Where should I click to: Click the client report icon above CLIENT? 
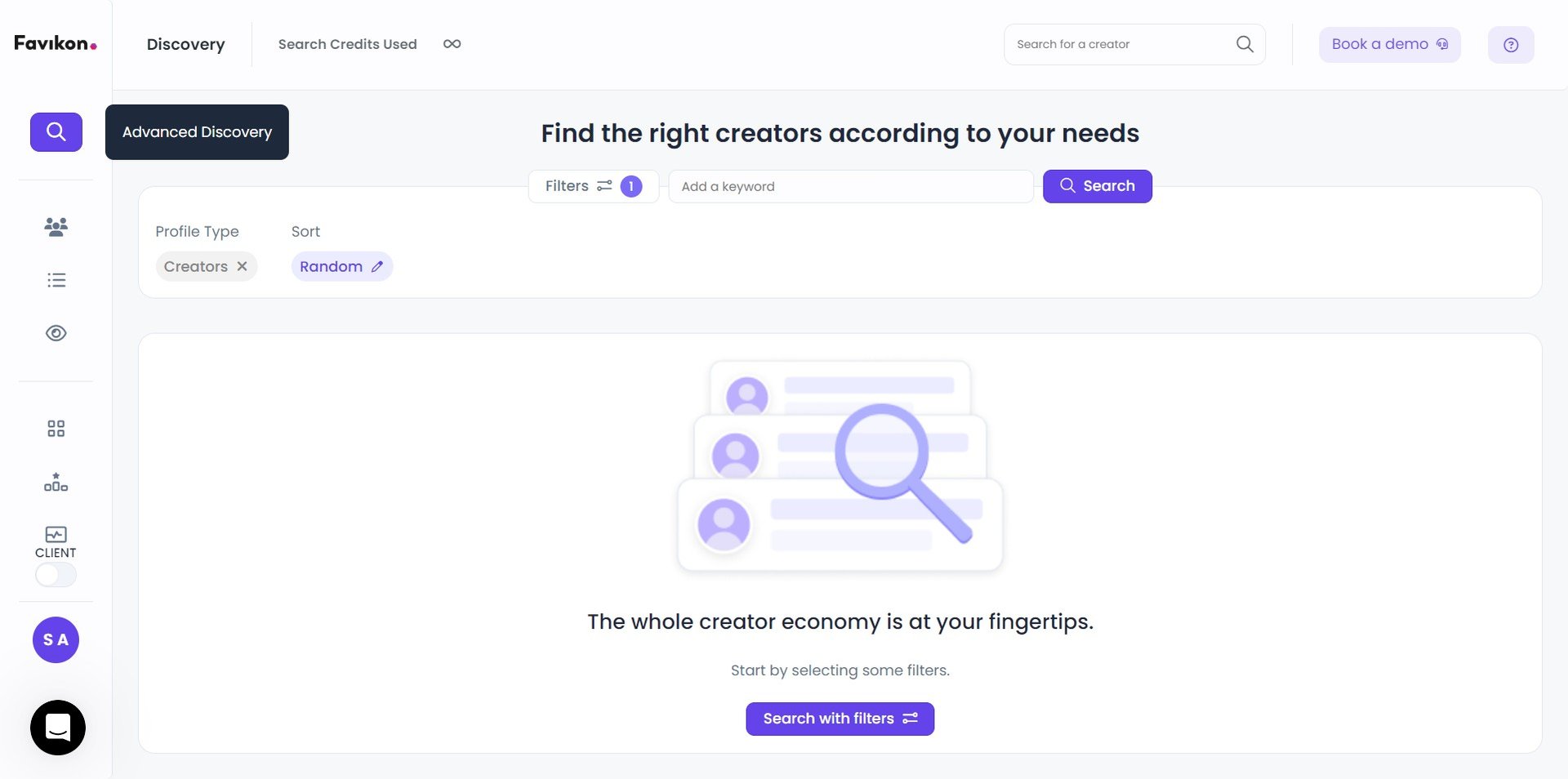pyautogui.click(x=56, y=535)
